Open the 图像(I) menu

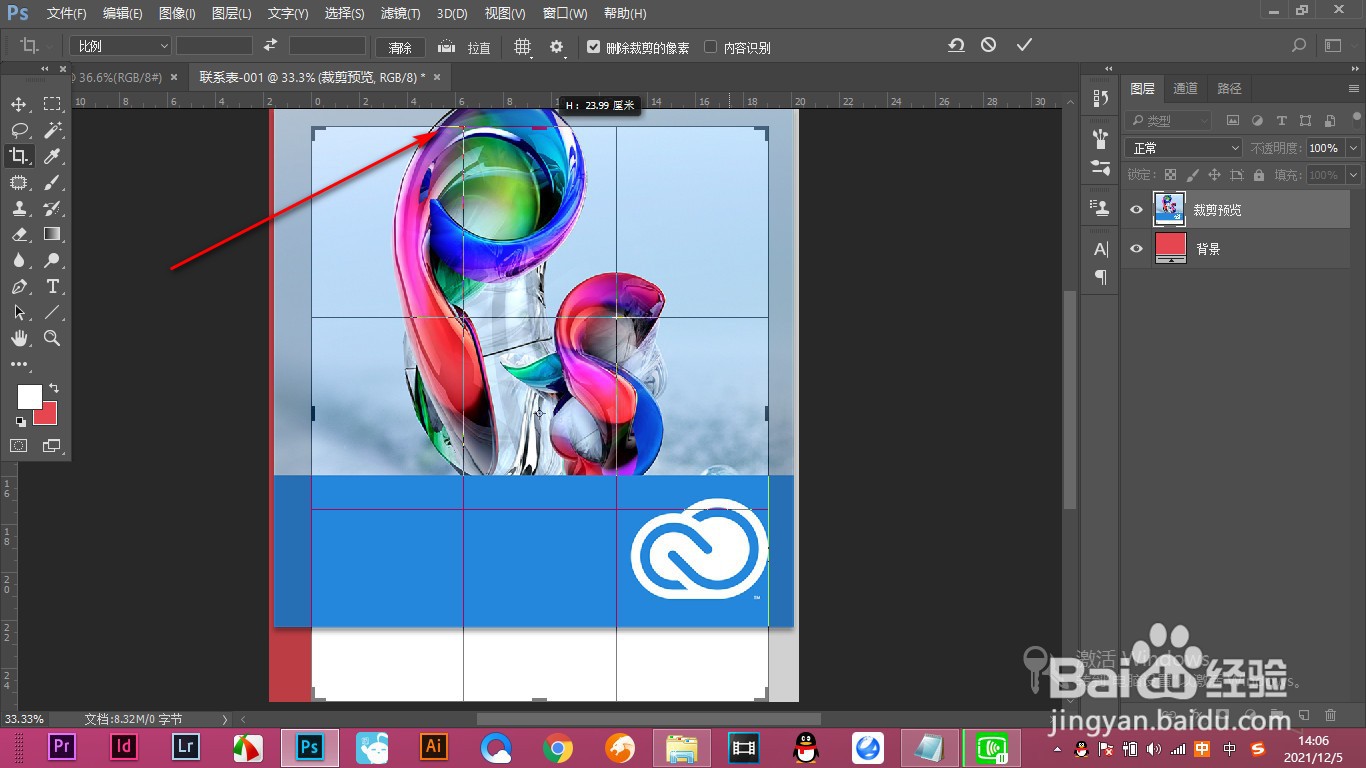point(177,14)
